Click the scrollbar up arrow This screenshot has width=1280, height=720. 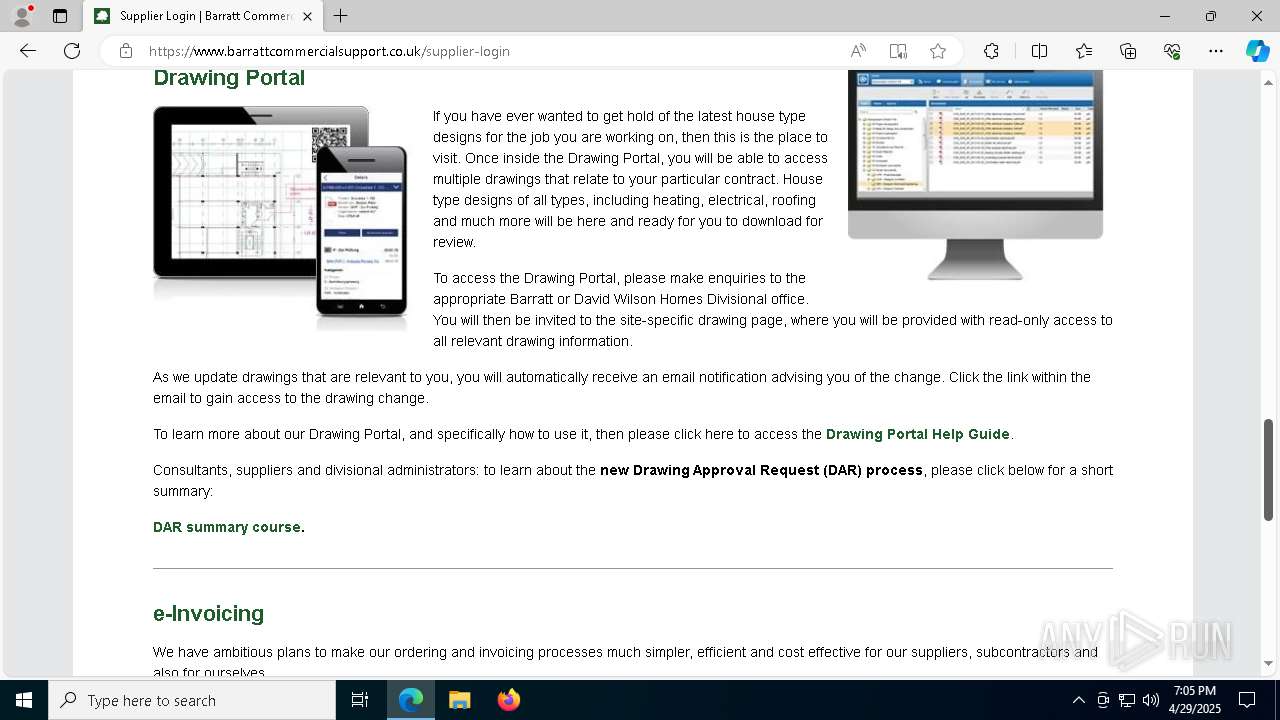point(1269,81)
